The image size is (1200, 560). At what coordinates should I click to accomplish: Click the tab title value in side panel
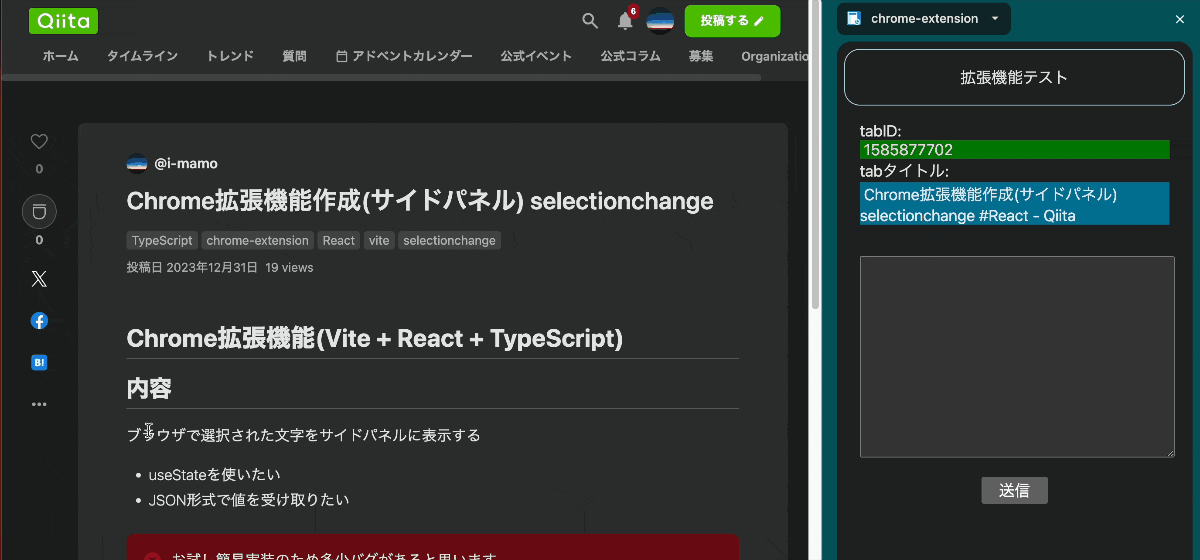pyautogui.click(x=1014, y=204)
